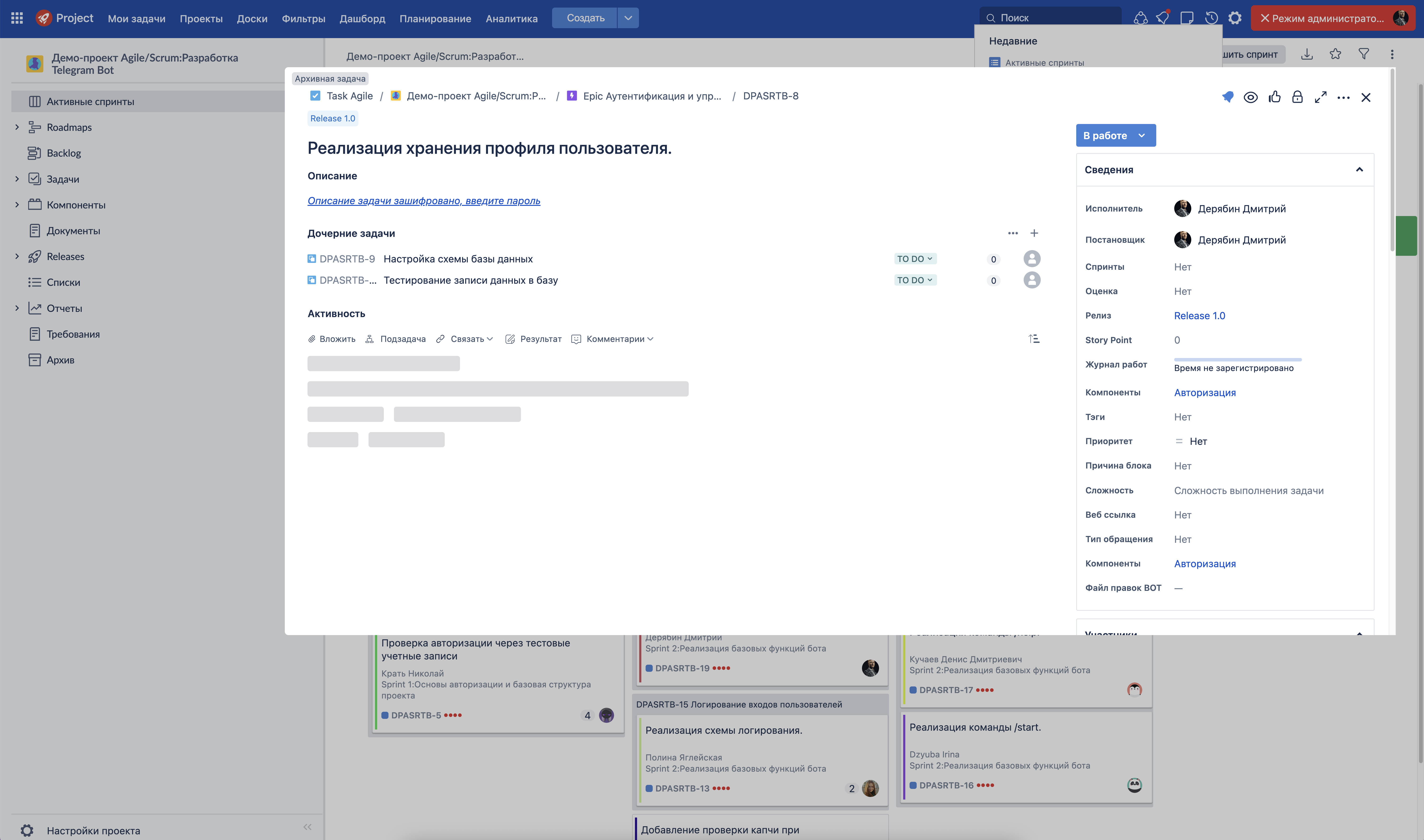Expand the Отчеты tree item
The height and width of the screenshot is (840, 1424).
17,308
